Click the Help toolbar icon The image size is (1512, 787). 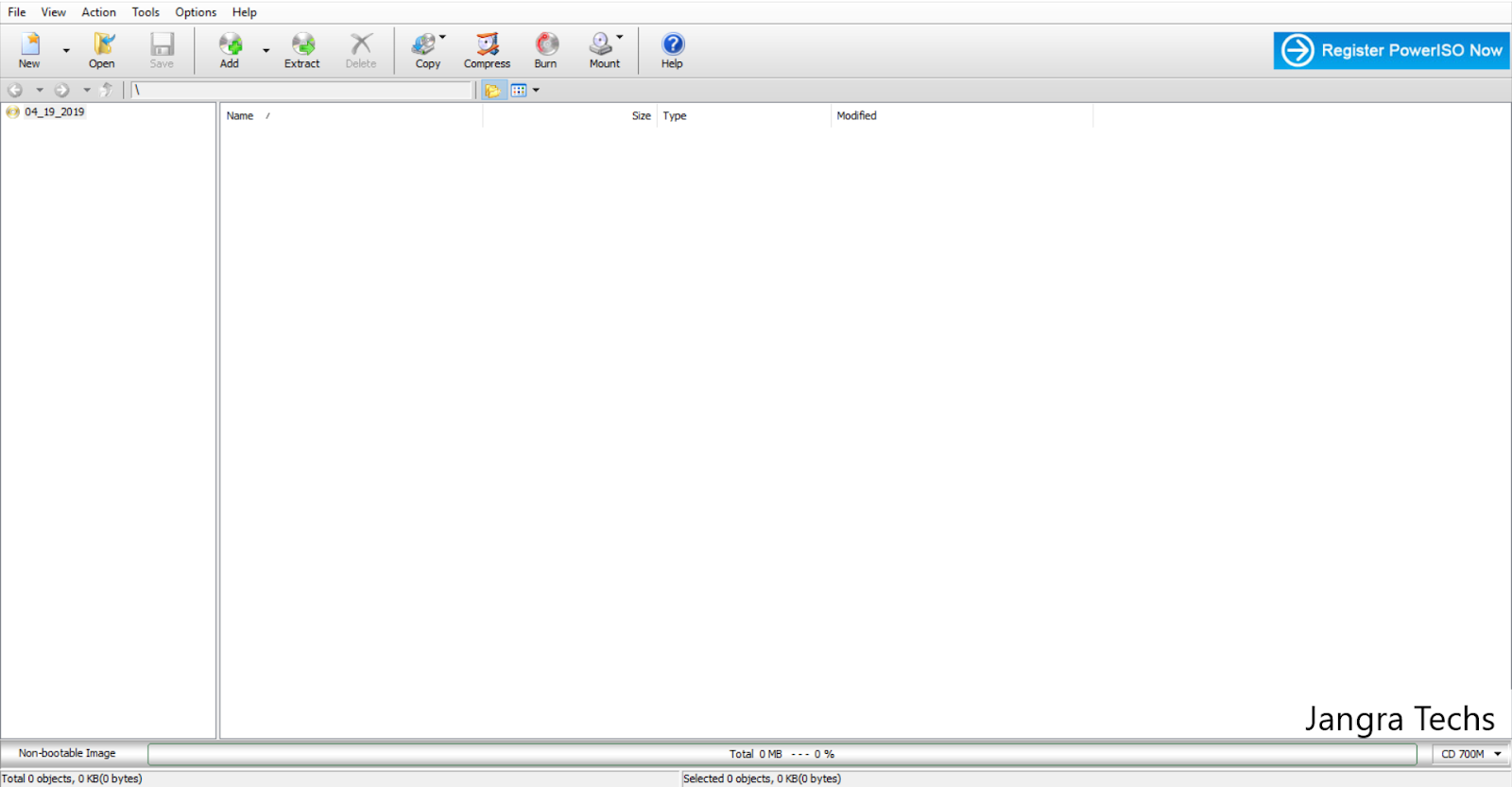pos(672,50)
